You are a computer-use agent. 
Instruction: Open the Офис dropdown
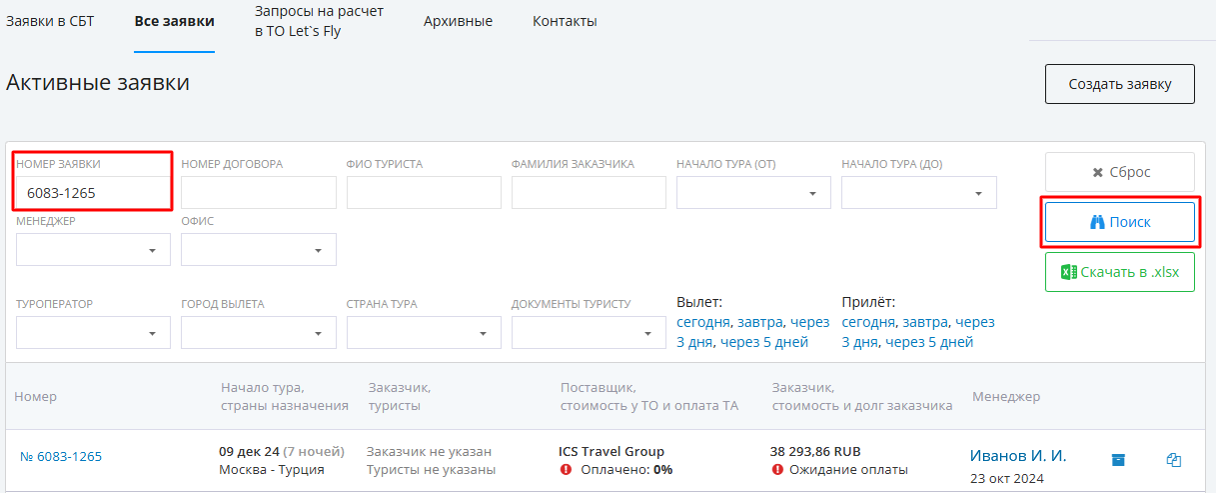tap(258, 250)
